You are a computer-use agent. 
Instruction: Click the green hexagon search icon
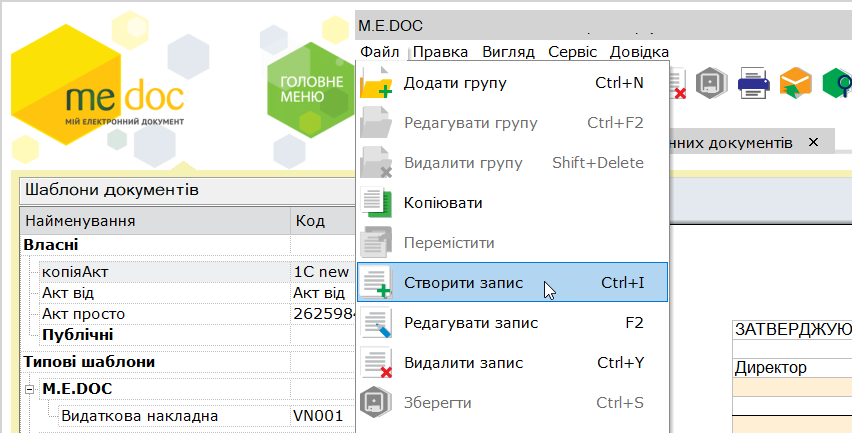[837, 83]
